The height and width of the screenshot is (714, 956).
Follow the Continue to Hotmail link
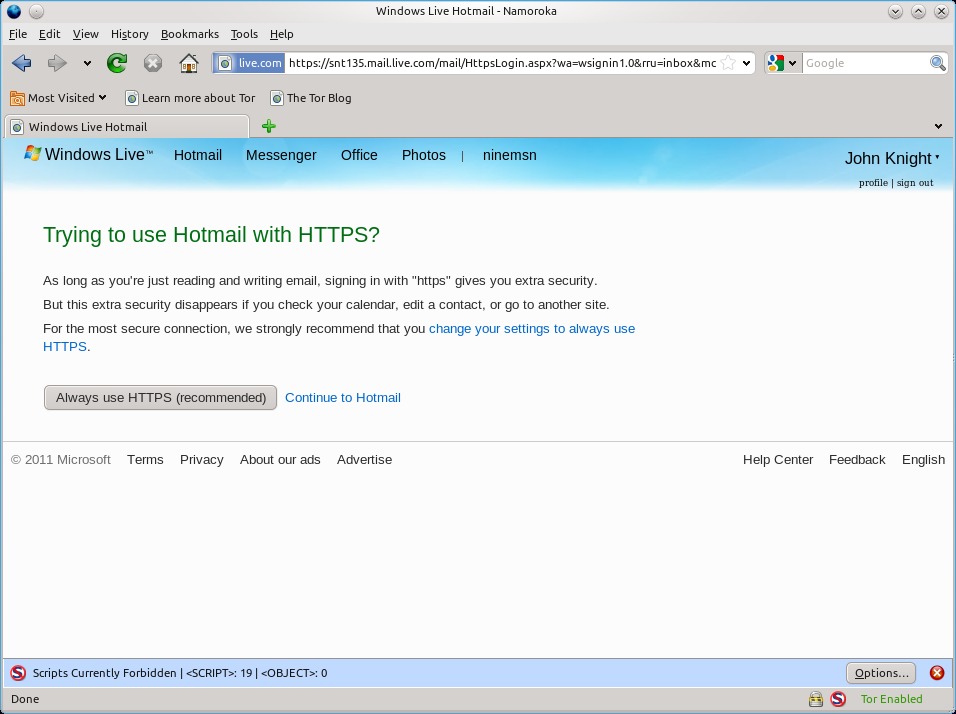(342, 397)
